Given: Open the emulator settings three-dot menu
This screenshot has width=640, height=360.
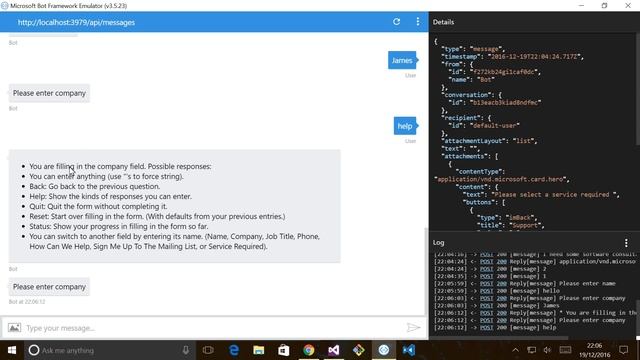Looking at the screenshot, I should [x=418, y=22].
